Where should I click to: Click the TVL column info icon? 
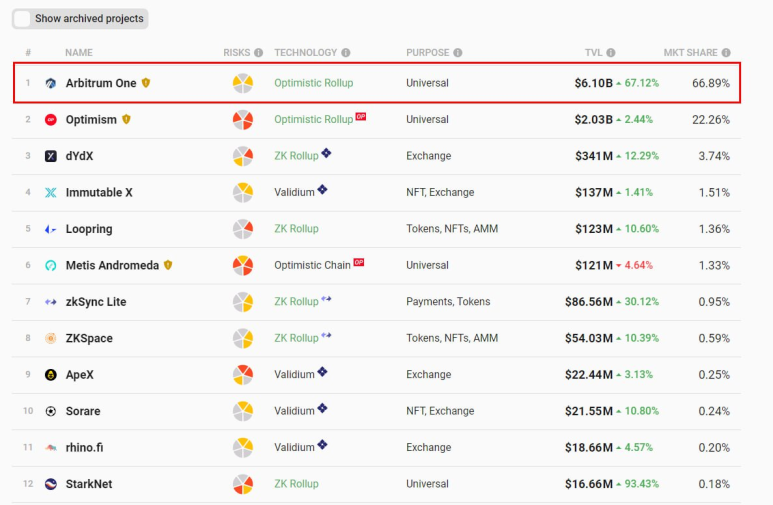coord(610,53)
